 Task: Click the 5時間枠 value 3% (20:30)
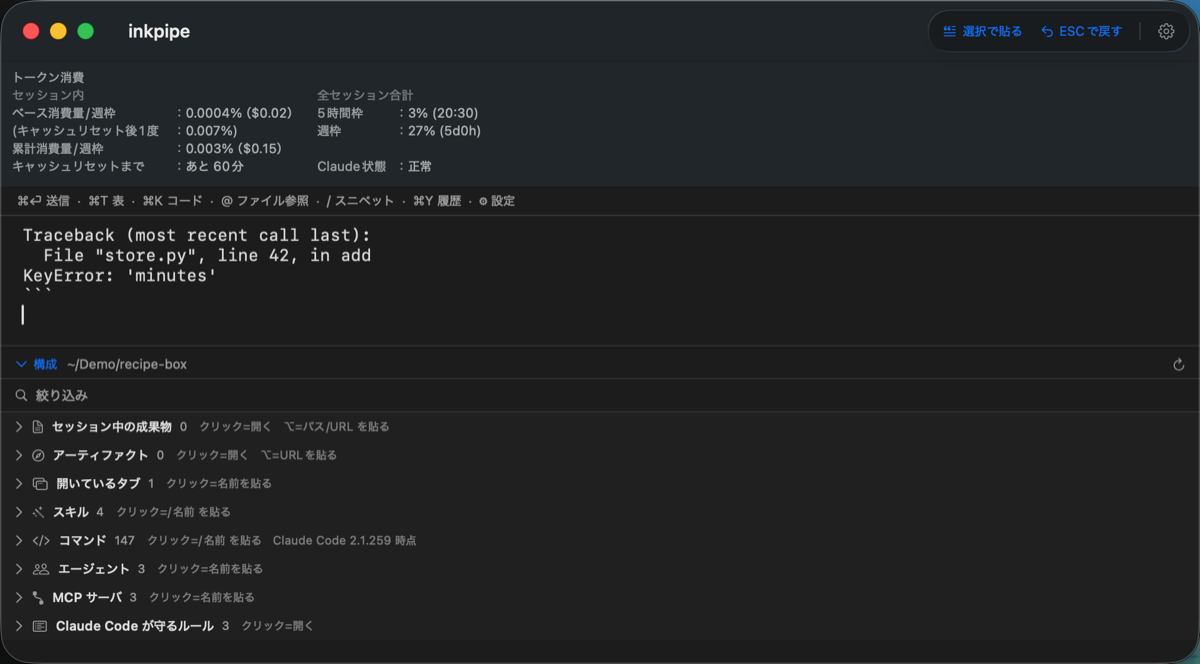click(x=442, y=113)
